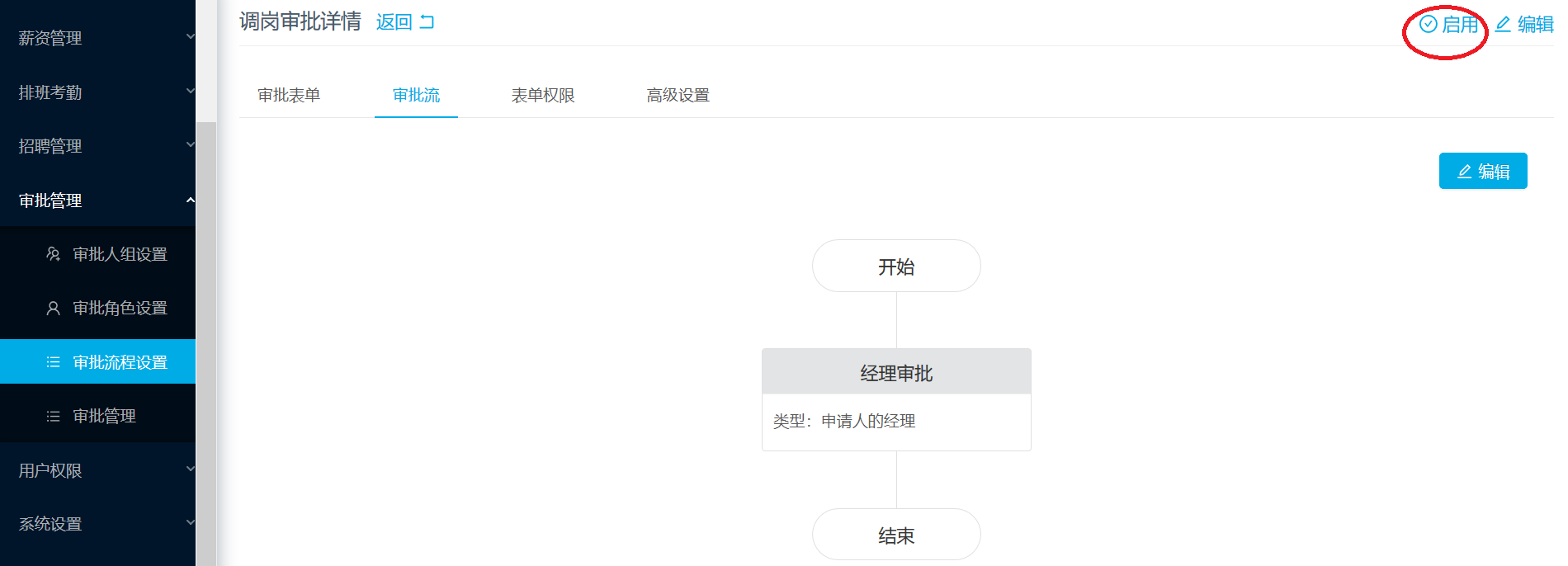This screenshot has width=1568, height=566.
Task: Expand the 薪资管理 menu chevron
Action: pos(190,37)
